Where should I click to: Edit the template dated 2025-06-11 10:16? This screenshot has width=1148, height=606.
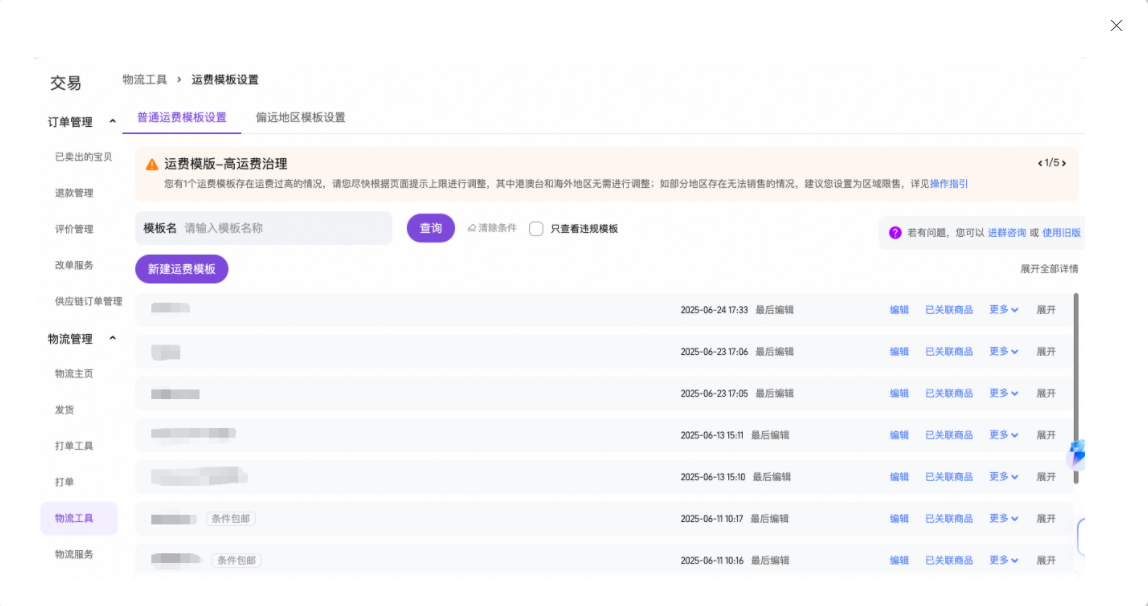(899, 560)
